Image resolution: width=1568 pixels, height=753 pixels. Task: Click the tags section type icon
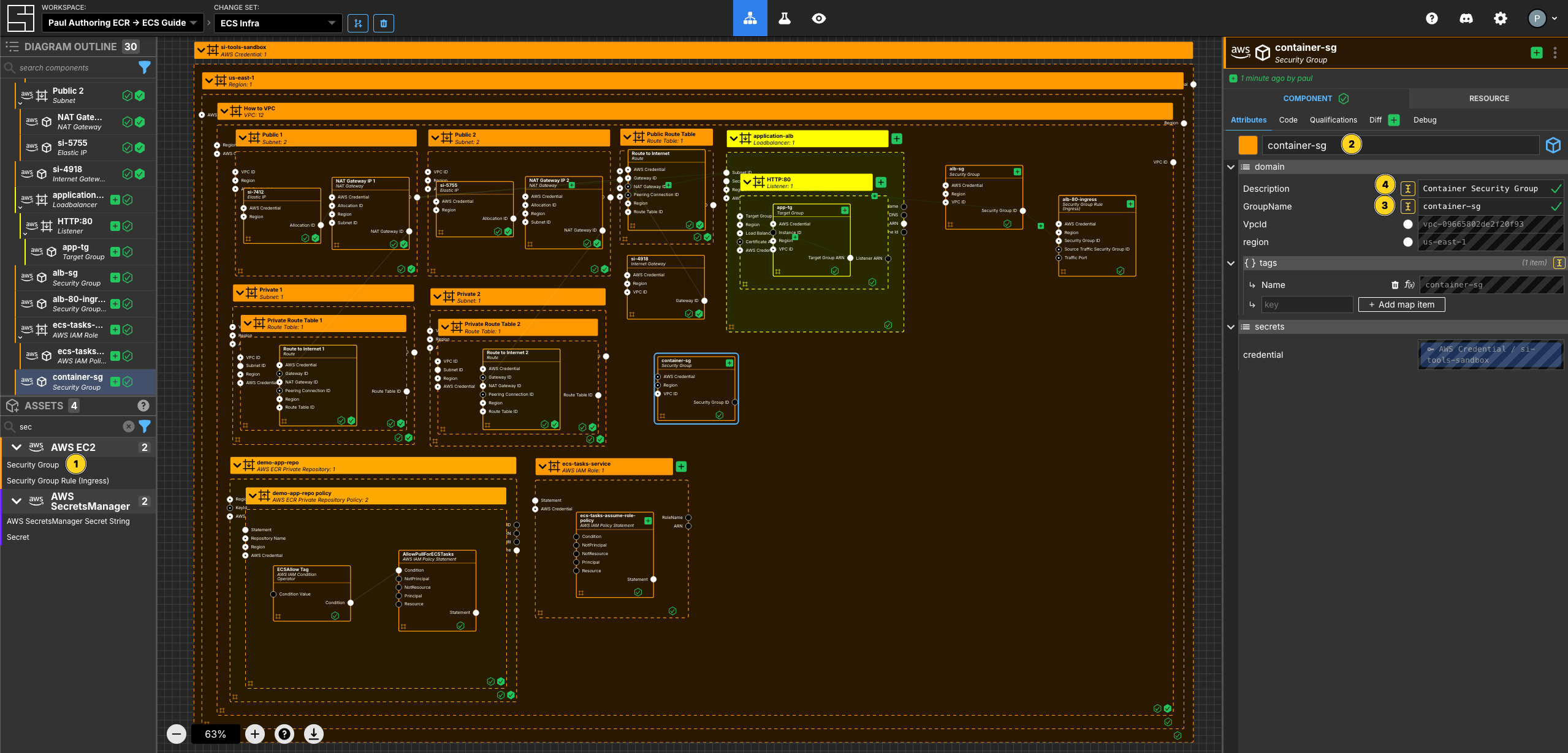(x=1559, y=263)
